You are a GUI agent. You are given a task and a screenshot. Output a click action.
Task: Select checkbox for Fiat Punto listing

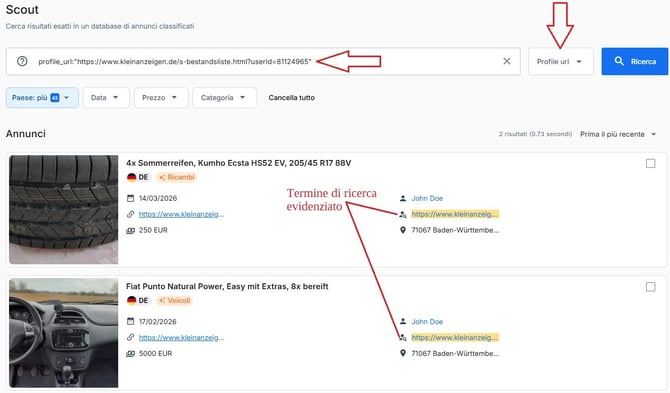650,287
